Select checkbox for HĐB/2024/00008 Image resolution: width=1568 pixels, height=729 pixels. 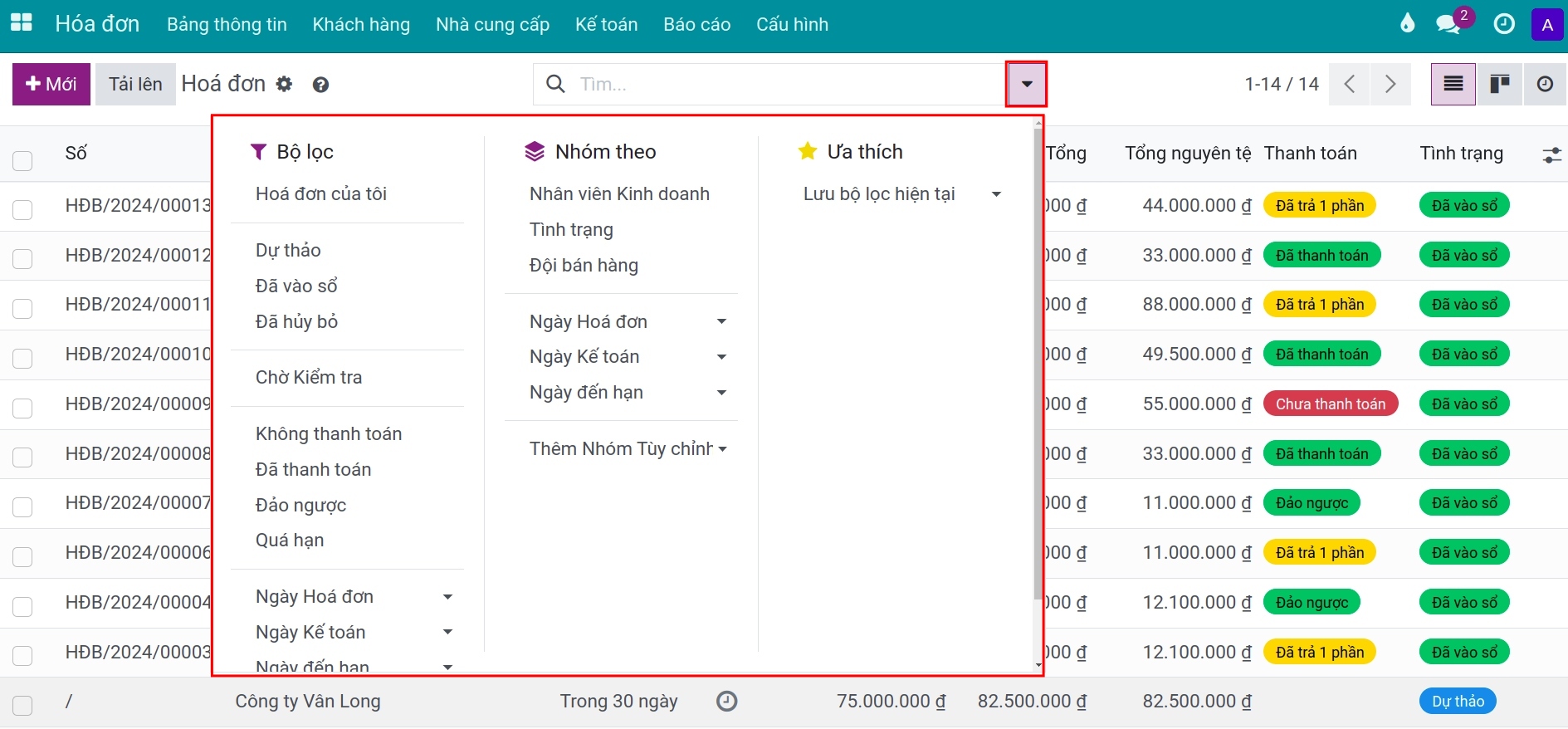click(22, 457)
